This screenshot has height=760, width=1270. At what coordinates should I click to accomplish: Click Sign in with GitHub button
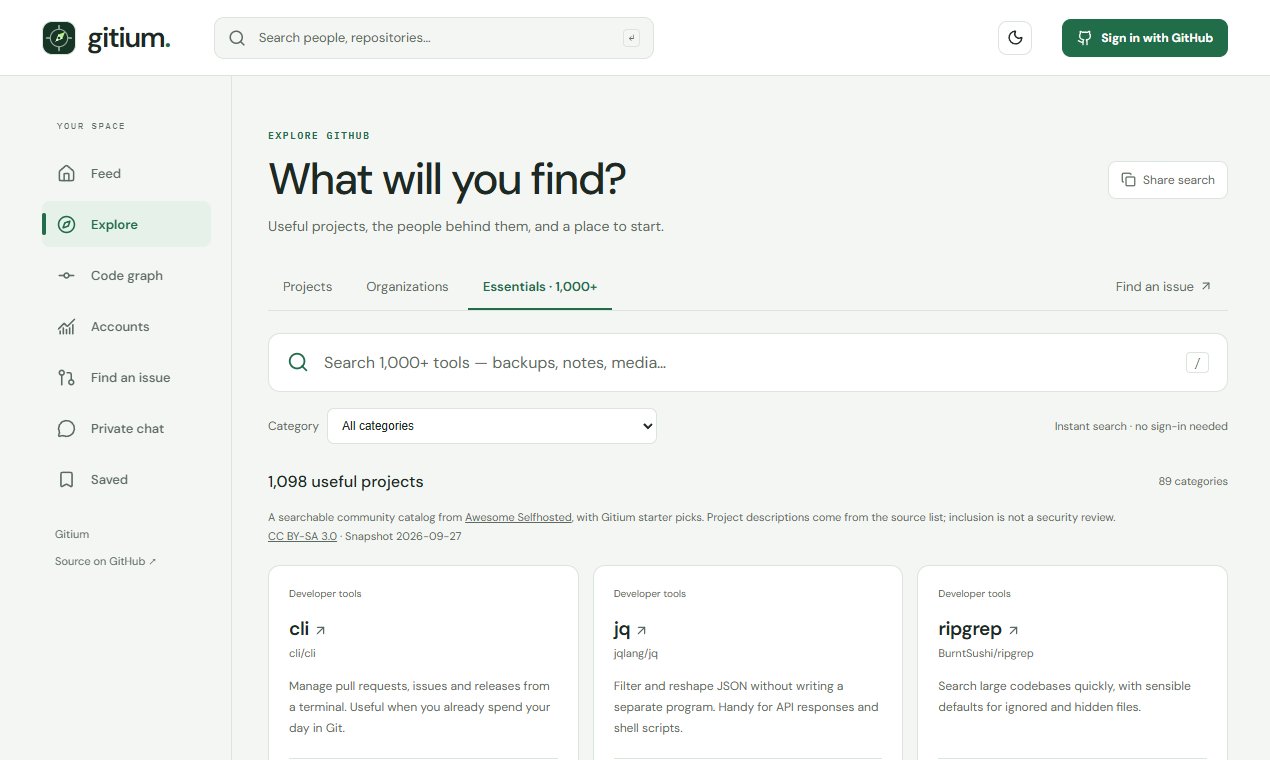(x=1145, y=38)
